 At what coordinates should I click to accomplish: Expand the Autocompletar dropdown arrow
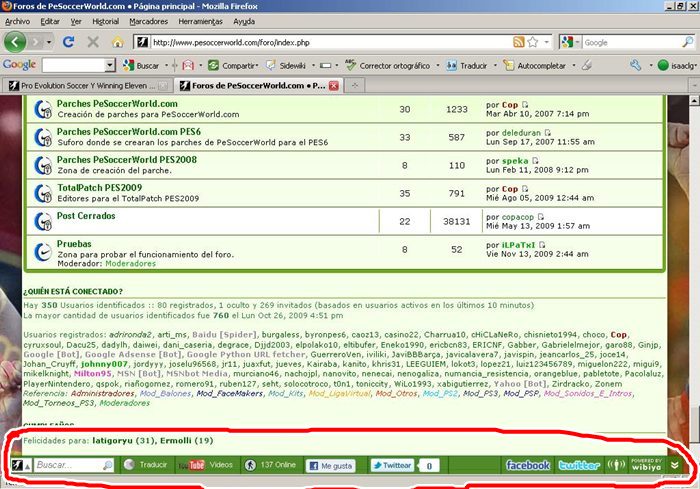click(x=574, y=66)
